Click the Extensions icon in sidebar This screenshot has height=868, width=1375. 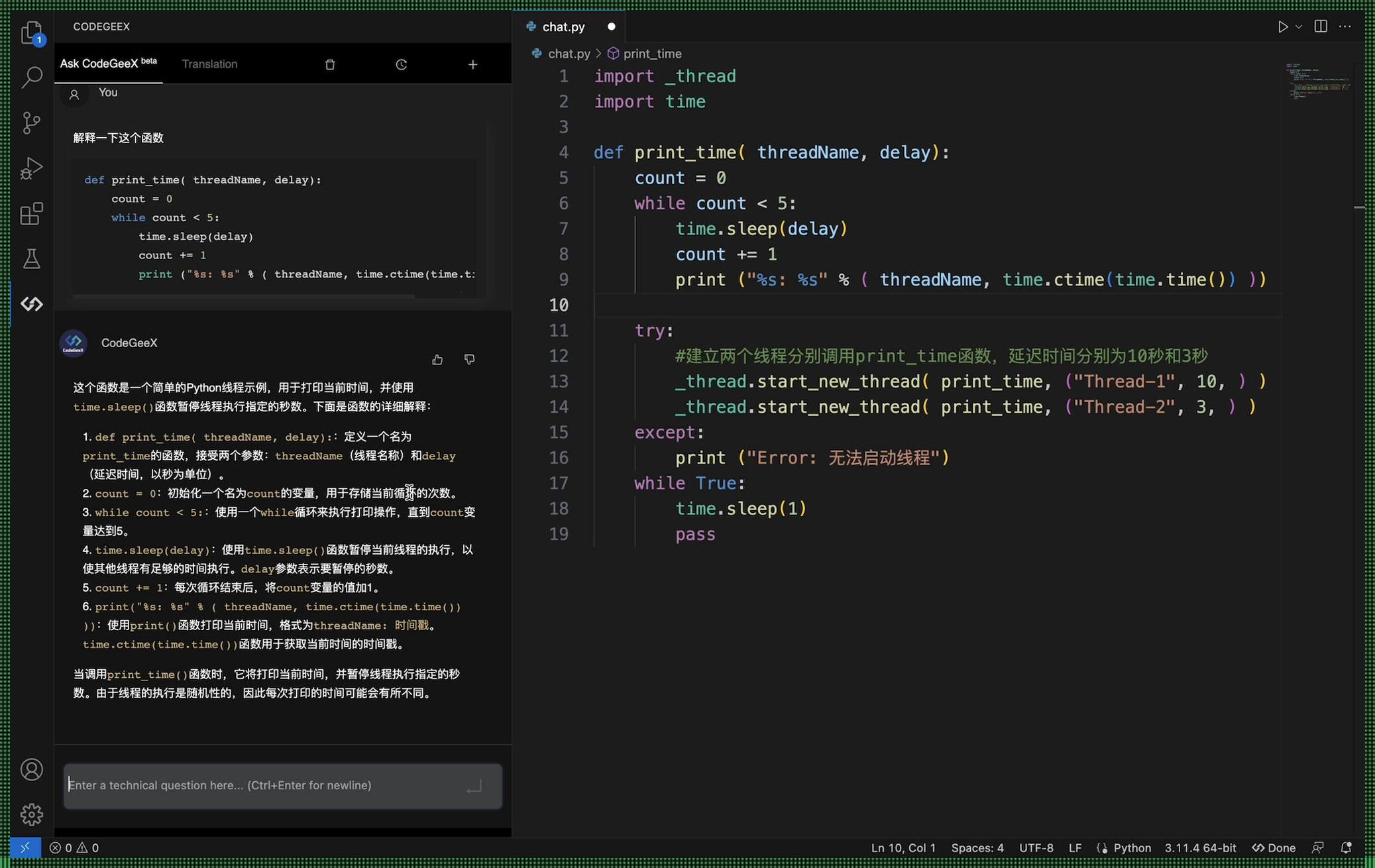click(31, 214)
